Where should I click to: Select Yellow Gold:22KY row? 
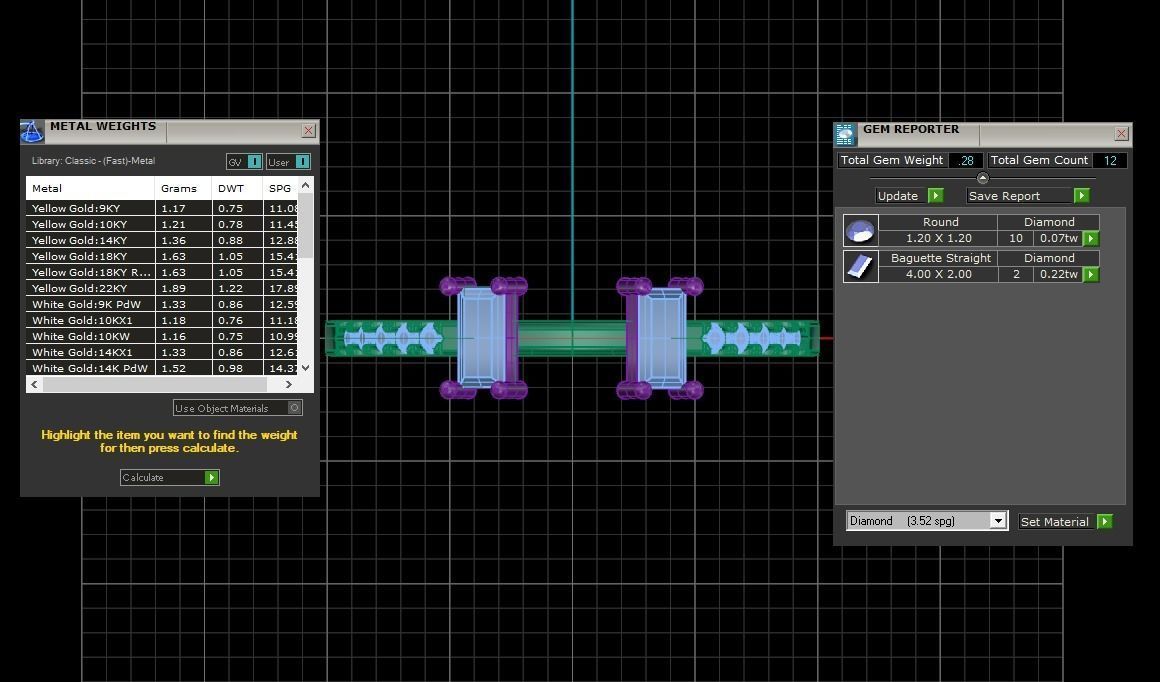point(162,288)
